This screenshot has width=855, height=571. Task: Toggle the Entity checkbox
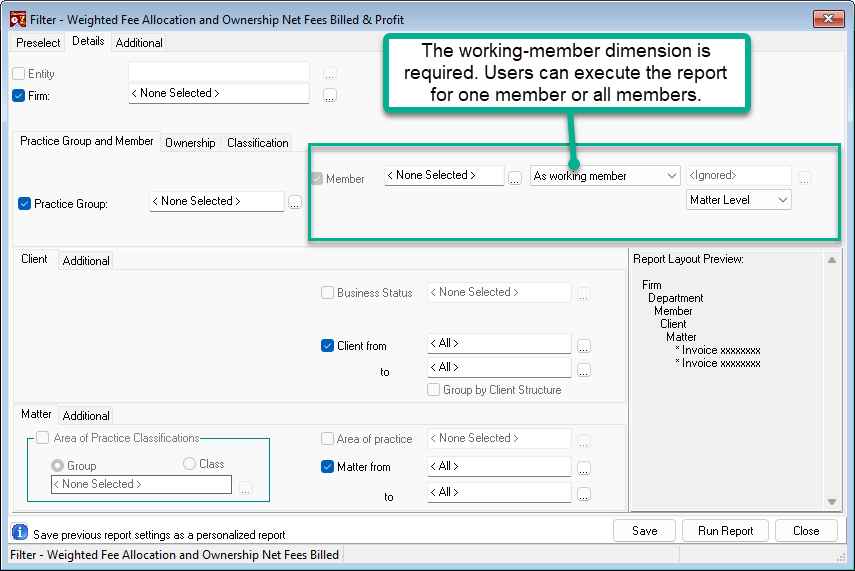(x=19, y=74)
